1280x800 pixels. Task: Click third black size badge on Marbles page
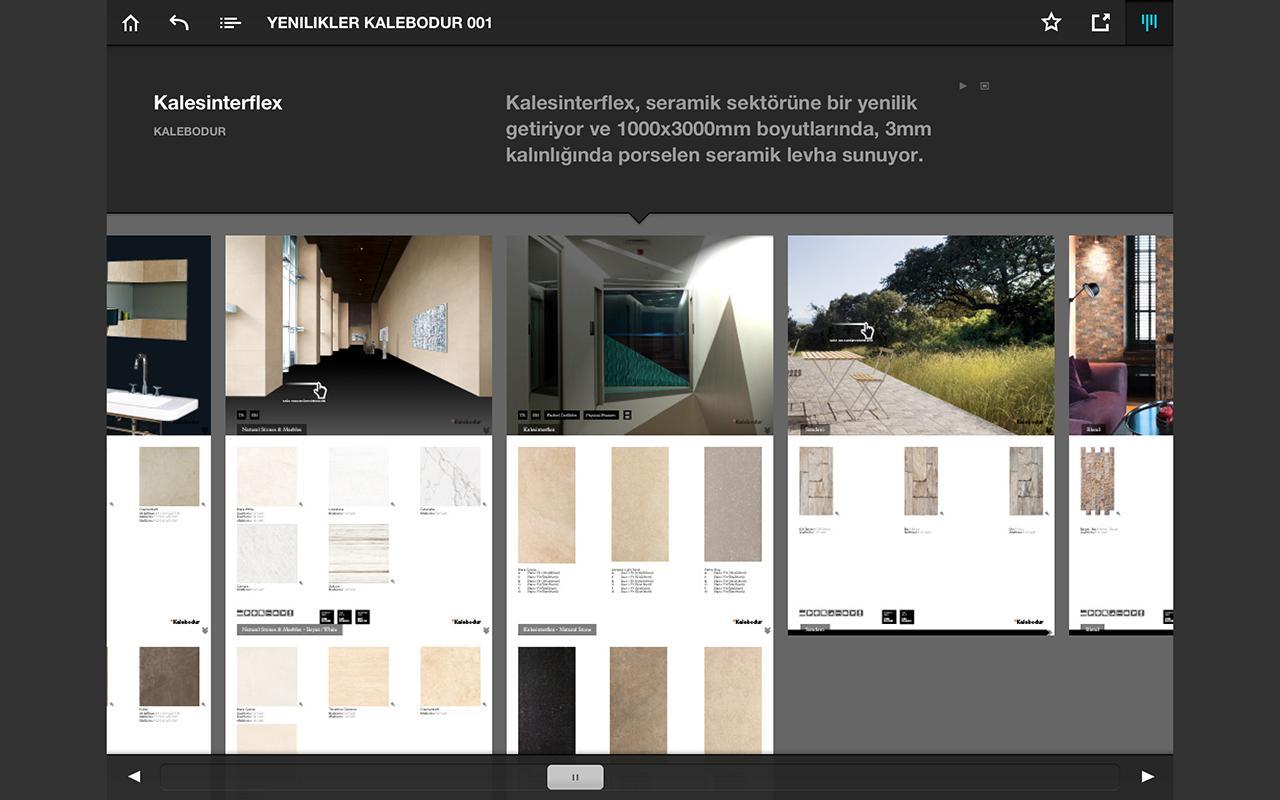pyautogui.click(x=362, y=617)
